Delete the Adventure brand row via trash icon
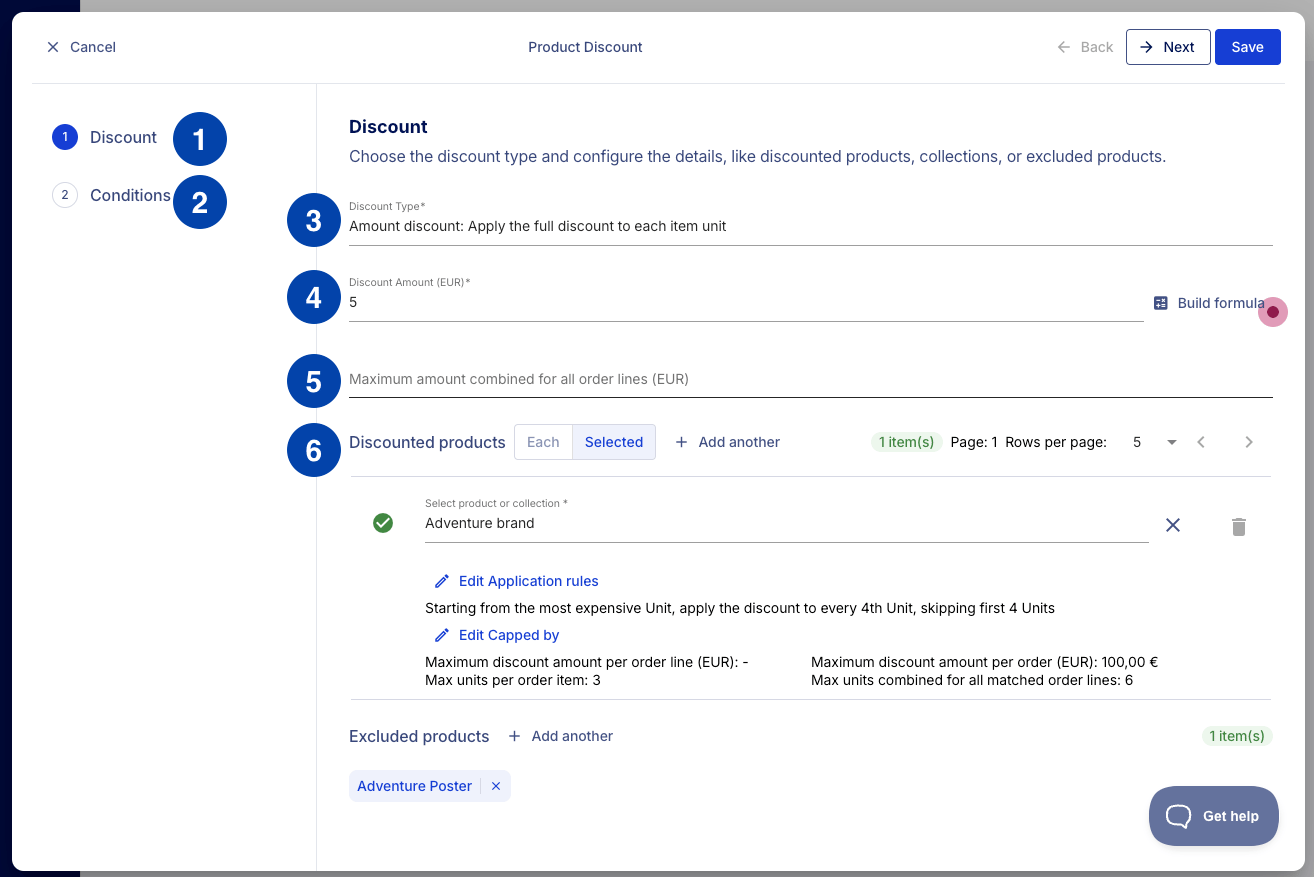1314x877 pixels. [x=1239, y=526]
